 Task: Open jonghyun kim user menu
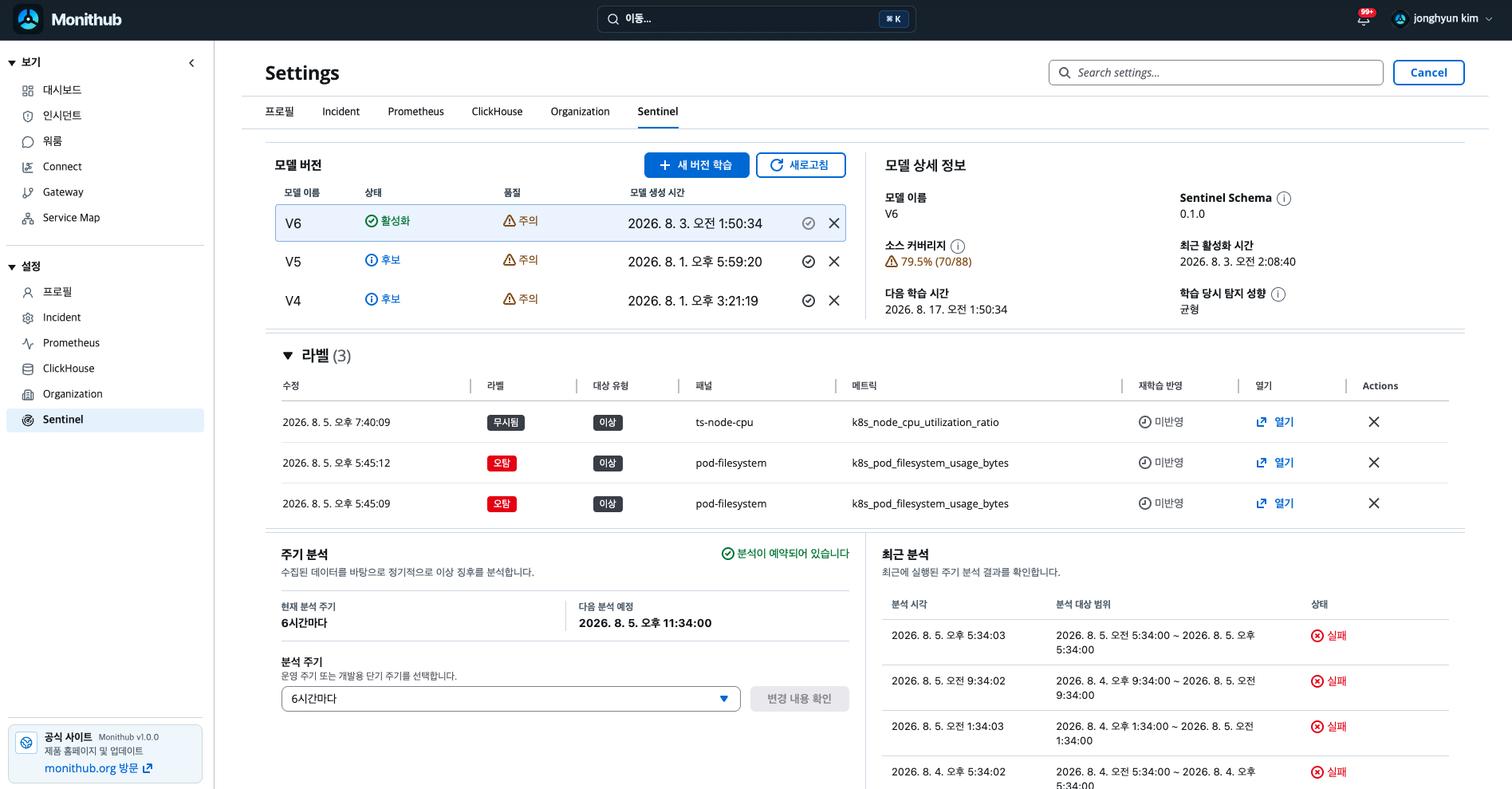click(1443, 18)
